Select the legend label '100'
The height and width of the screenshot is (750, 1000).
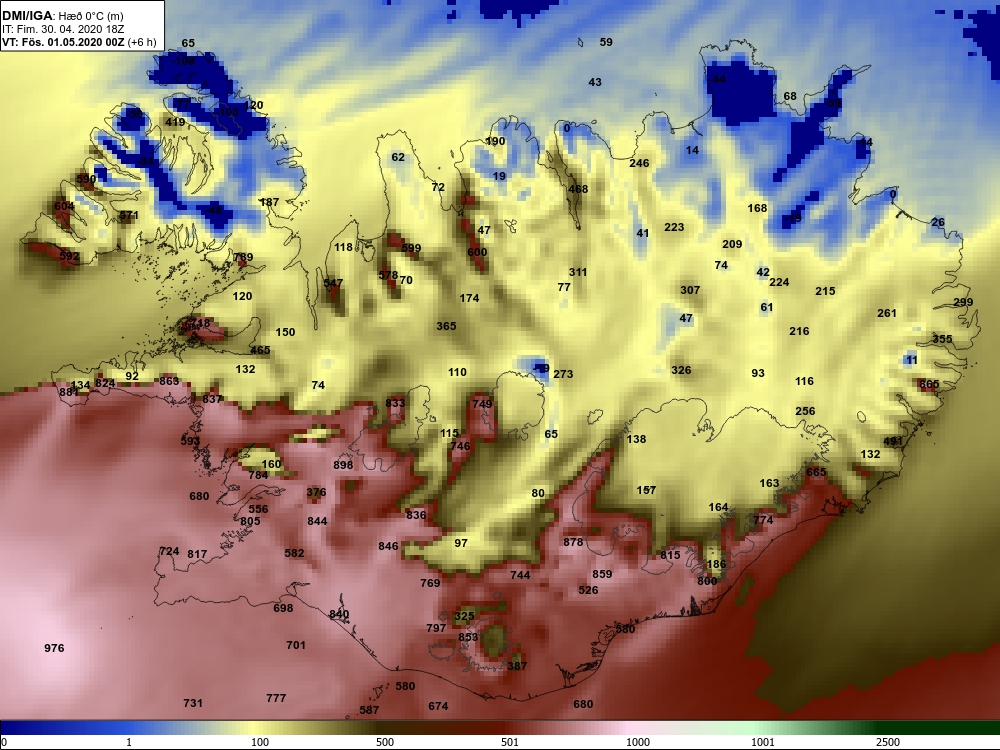(x=260, y=742)
